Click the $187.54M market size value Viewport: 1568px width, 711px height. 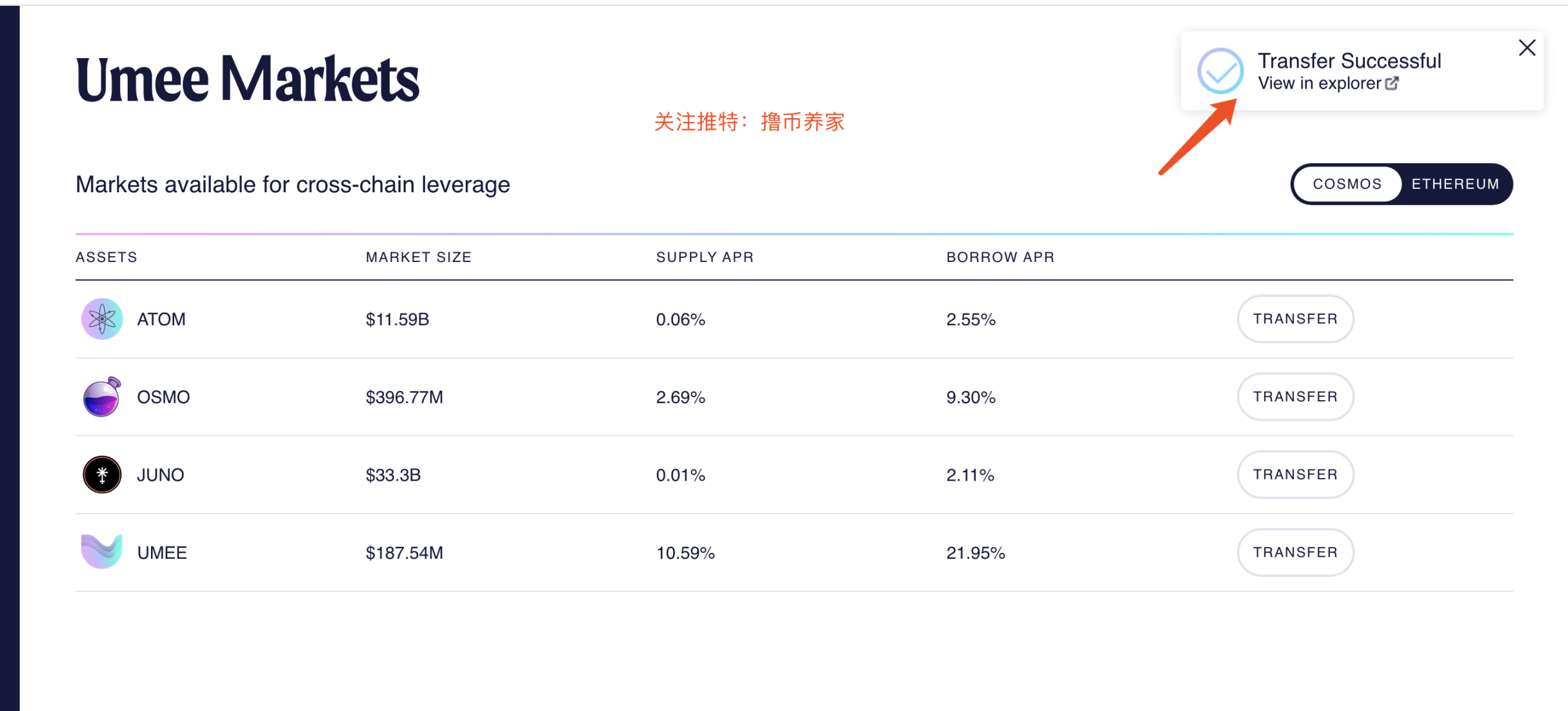click(405, 553)
